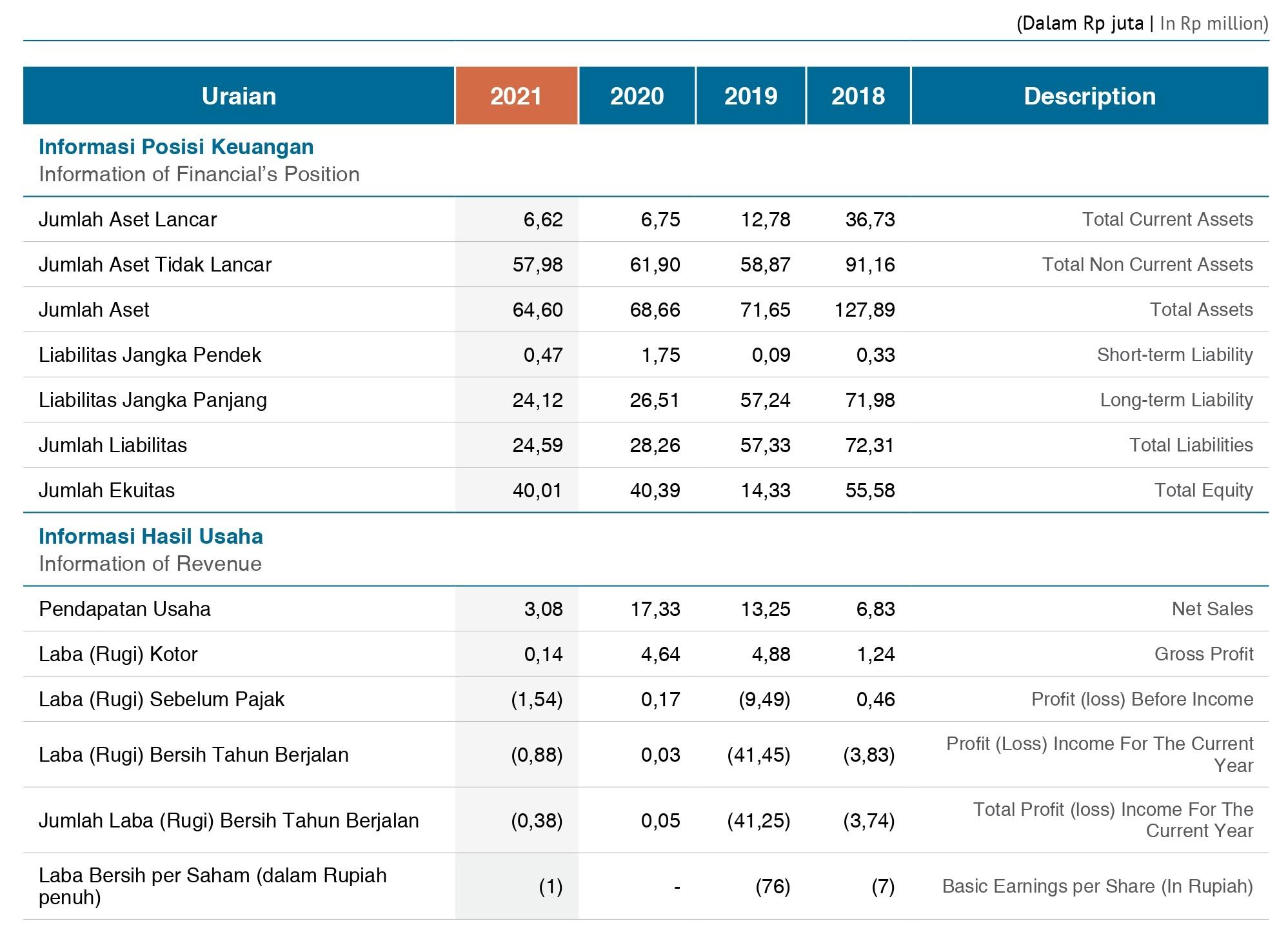Click the Description column header
1288x941 pixels.
pyautogui.click(x=1089, y=95)
